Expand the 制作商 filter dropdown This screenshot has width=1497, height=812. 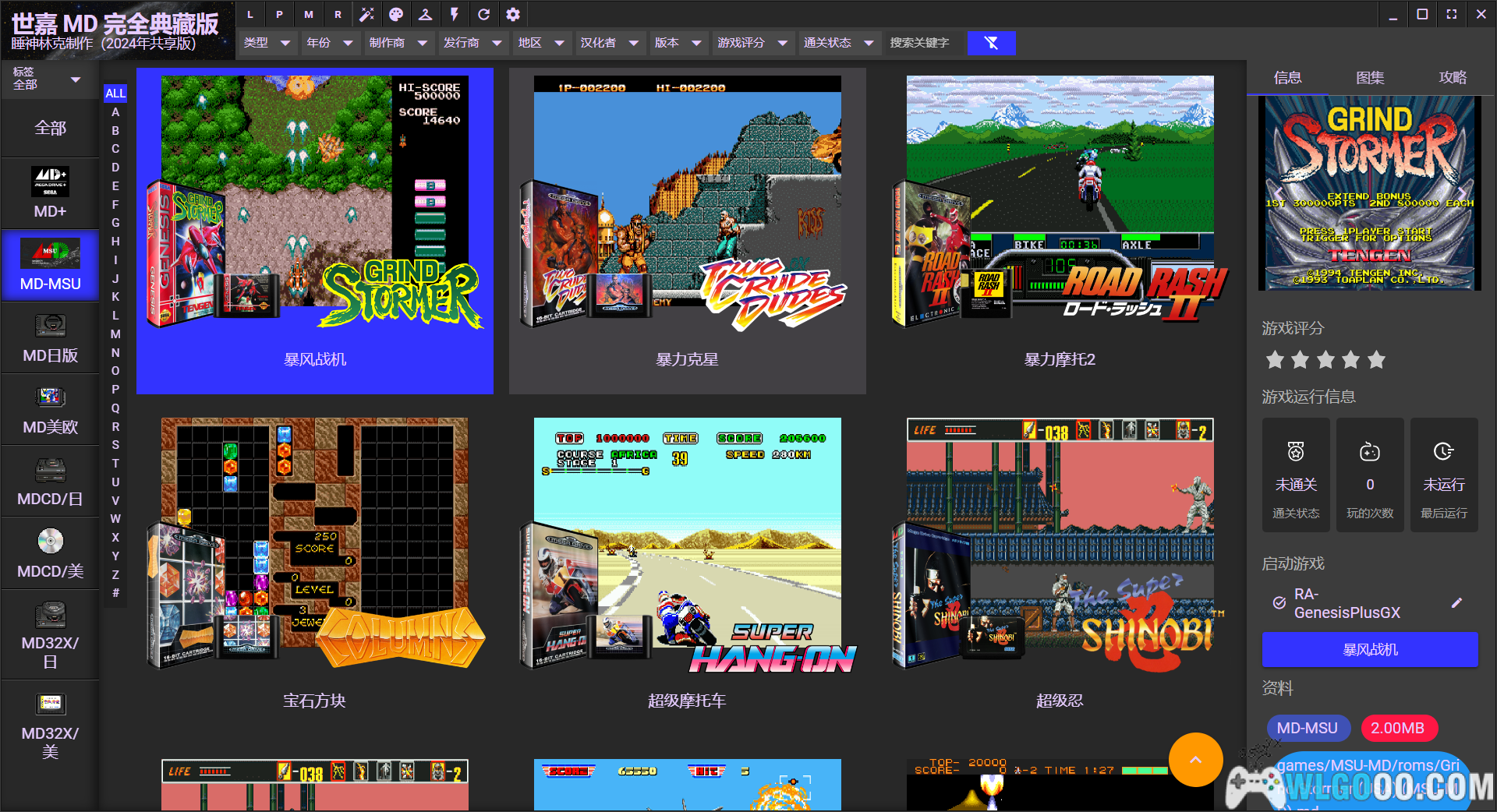click(398, 43)
